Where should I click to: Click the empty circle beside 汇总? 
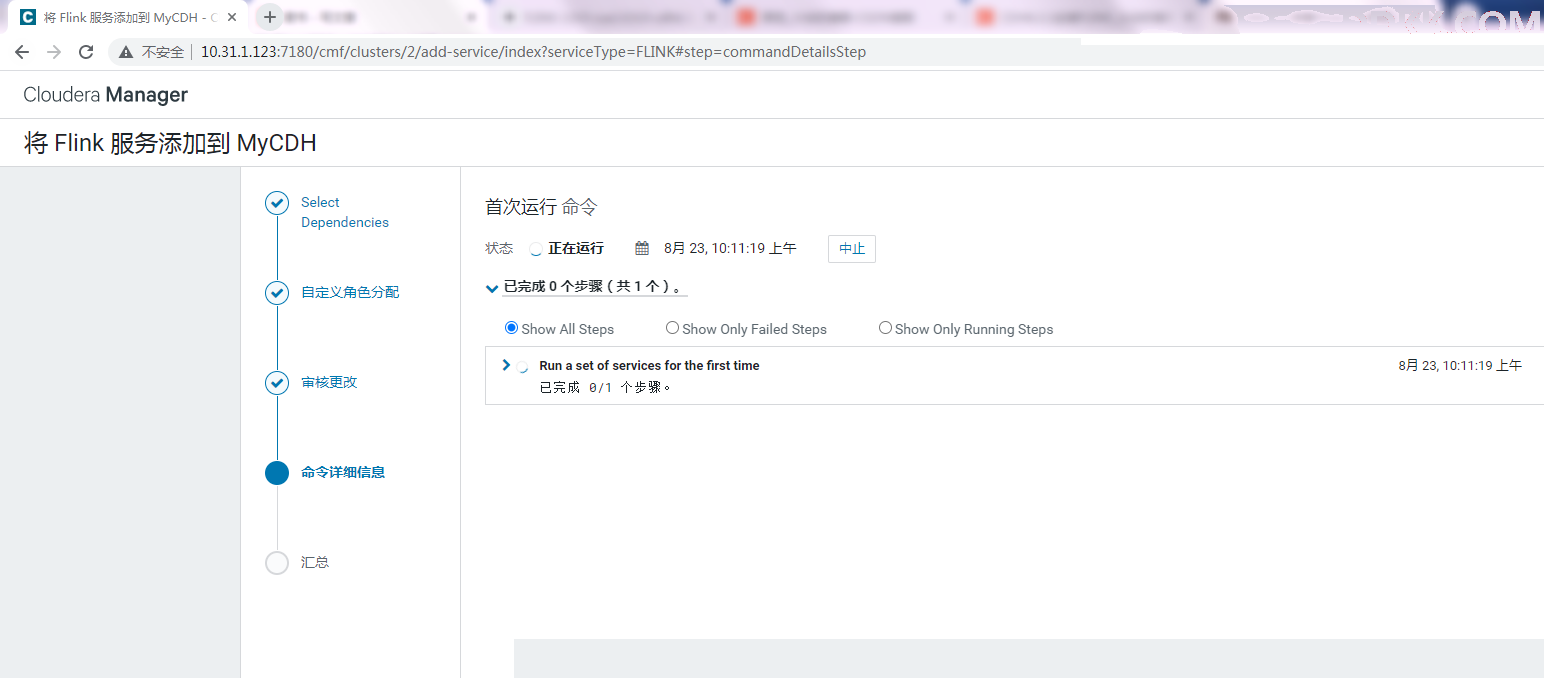pos(277,563)
